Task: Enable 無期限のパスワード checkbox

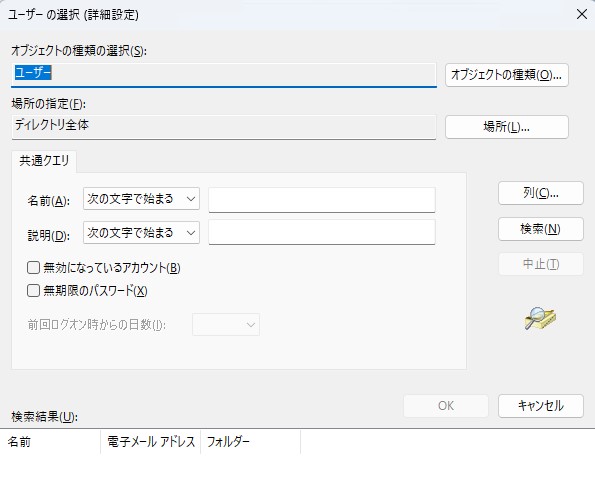Action: pyautogui.click(x=33, y=291)
